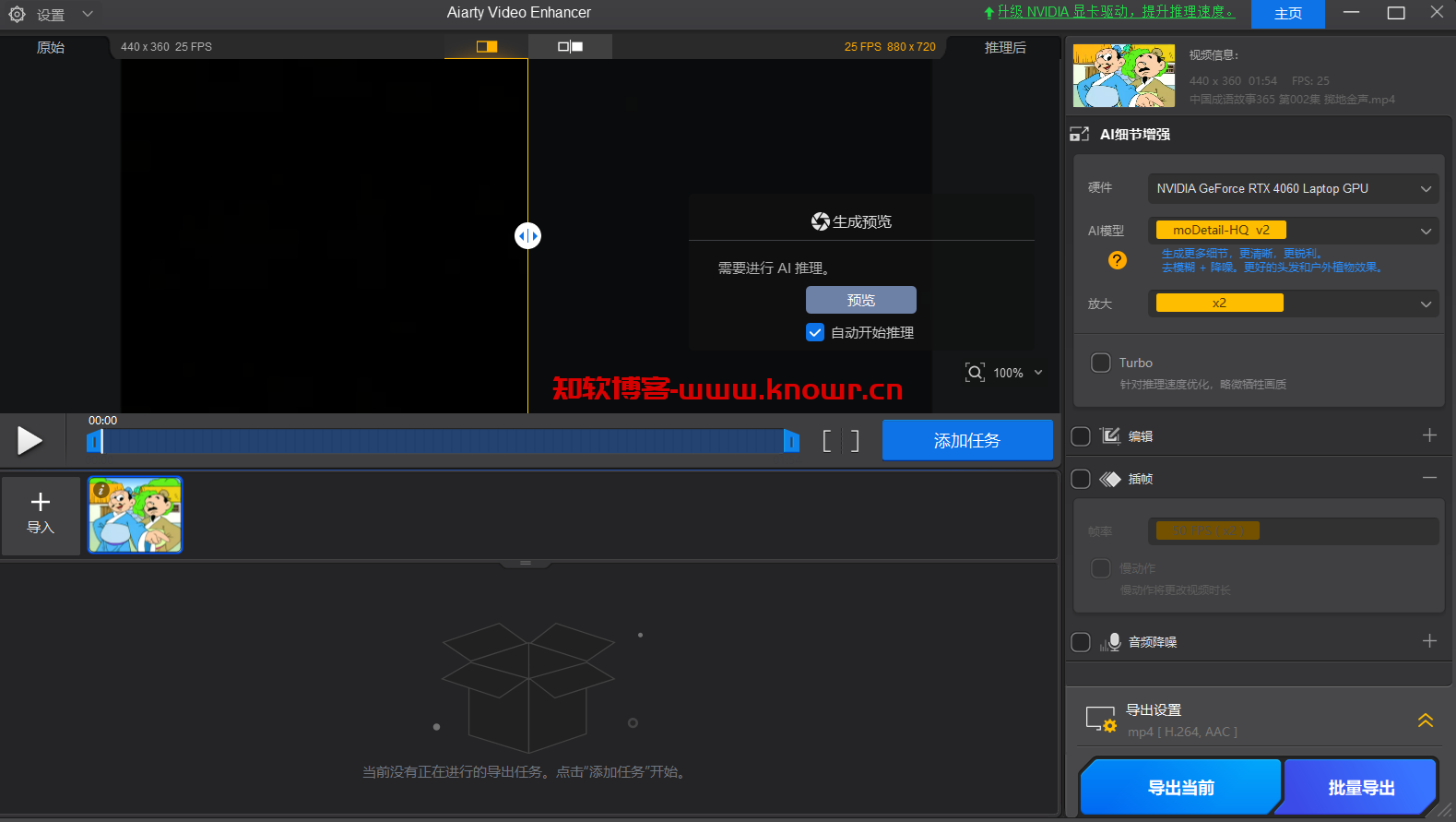This screenshot has width=1456, height=822.
Task: Click the orange question mark help icon
Action: coord(1118,260)
